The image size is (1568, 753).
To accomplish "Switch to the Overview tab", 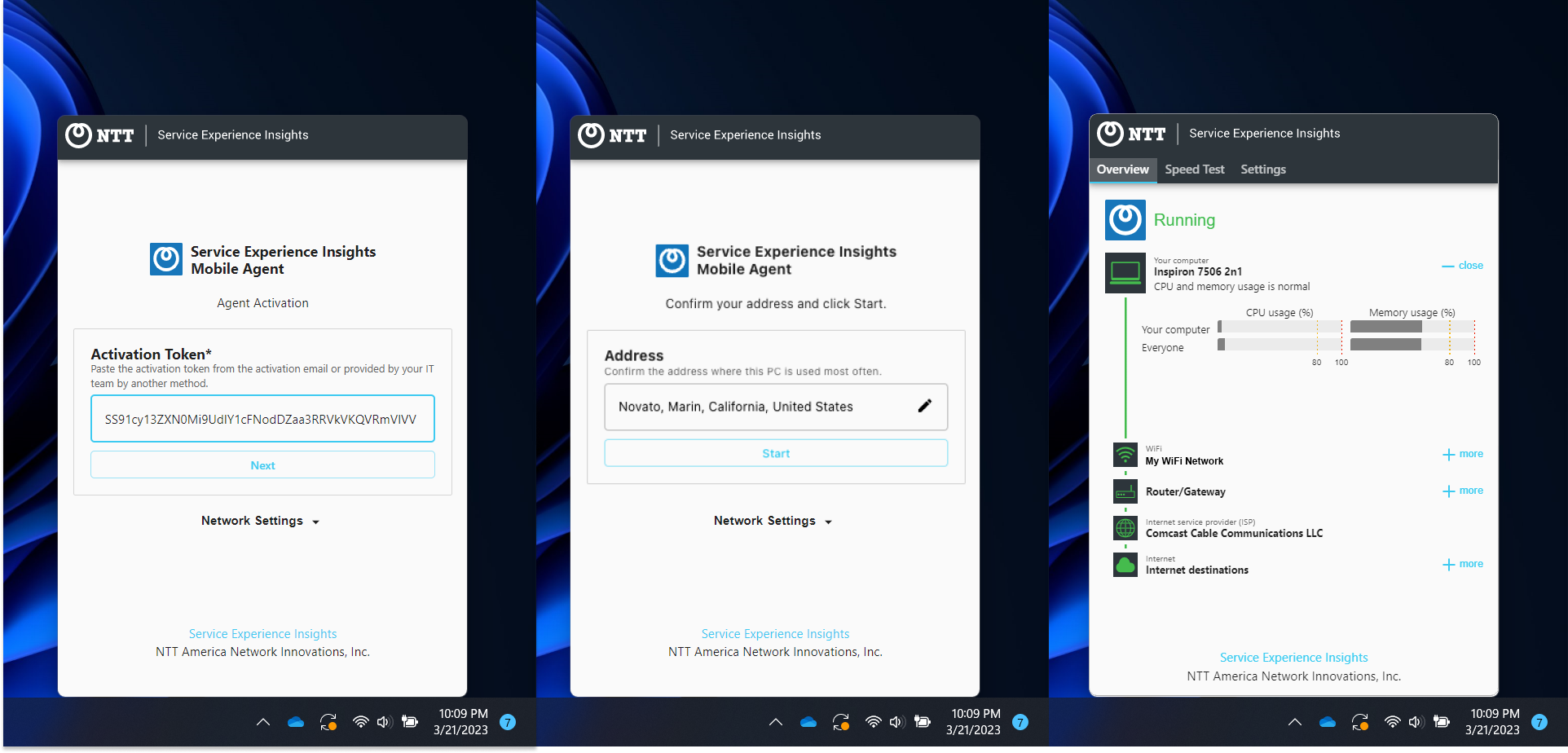I will click(x=1122, y=170).
